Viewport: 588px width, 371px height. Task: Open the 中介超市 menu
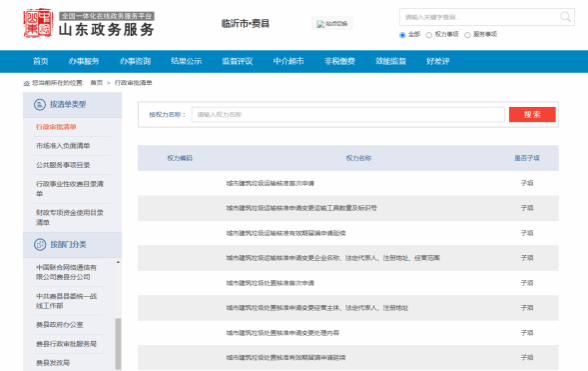click(288, 61)
